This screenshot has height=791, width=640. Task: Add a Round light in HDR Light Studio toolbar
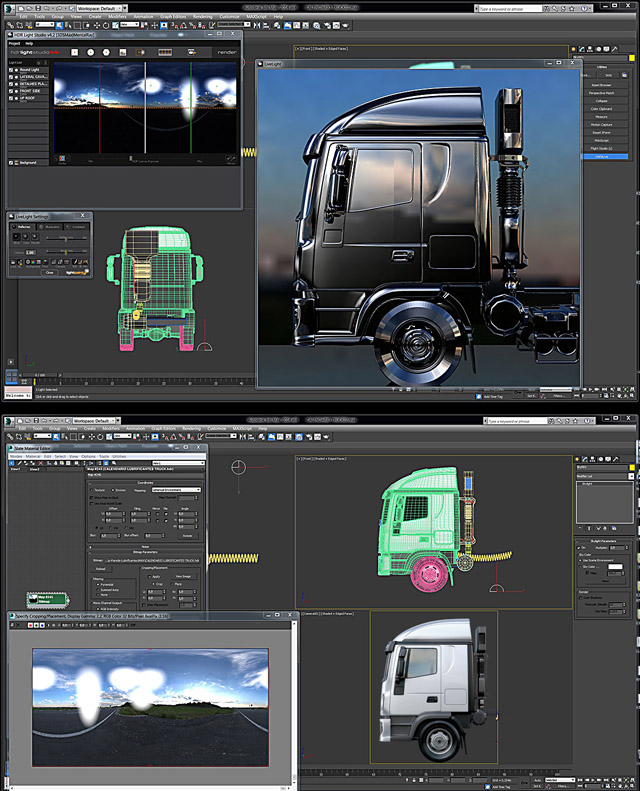click(x=90, y=52)
